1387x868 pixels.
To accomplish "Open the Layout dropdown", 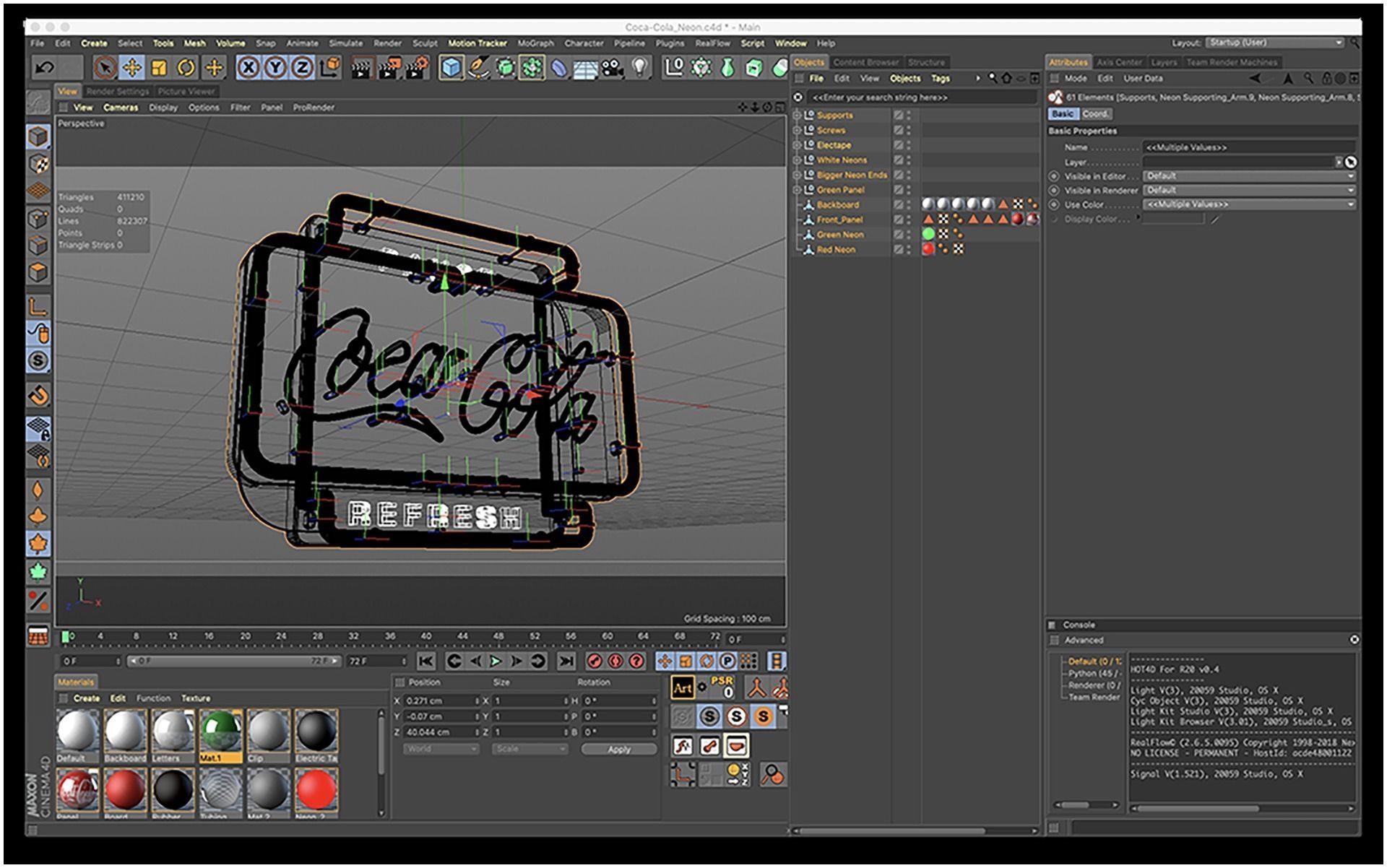I will click(x=1274, y=43).
